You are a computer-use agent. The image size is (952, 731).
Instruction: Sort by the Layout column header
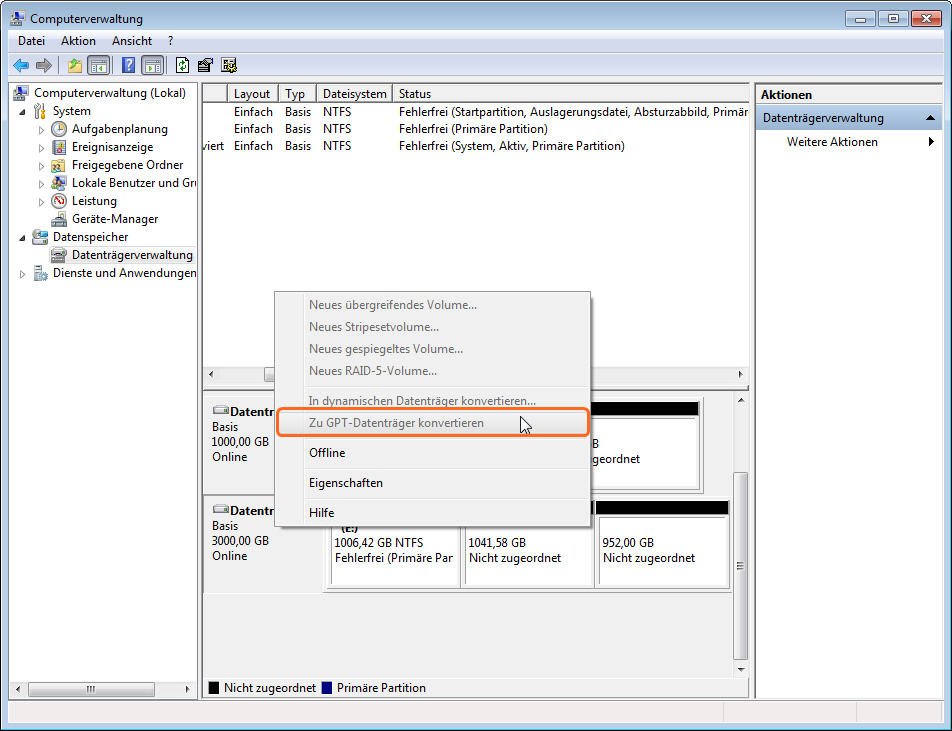[x=252, y=94]
